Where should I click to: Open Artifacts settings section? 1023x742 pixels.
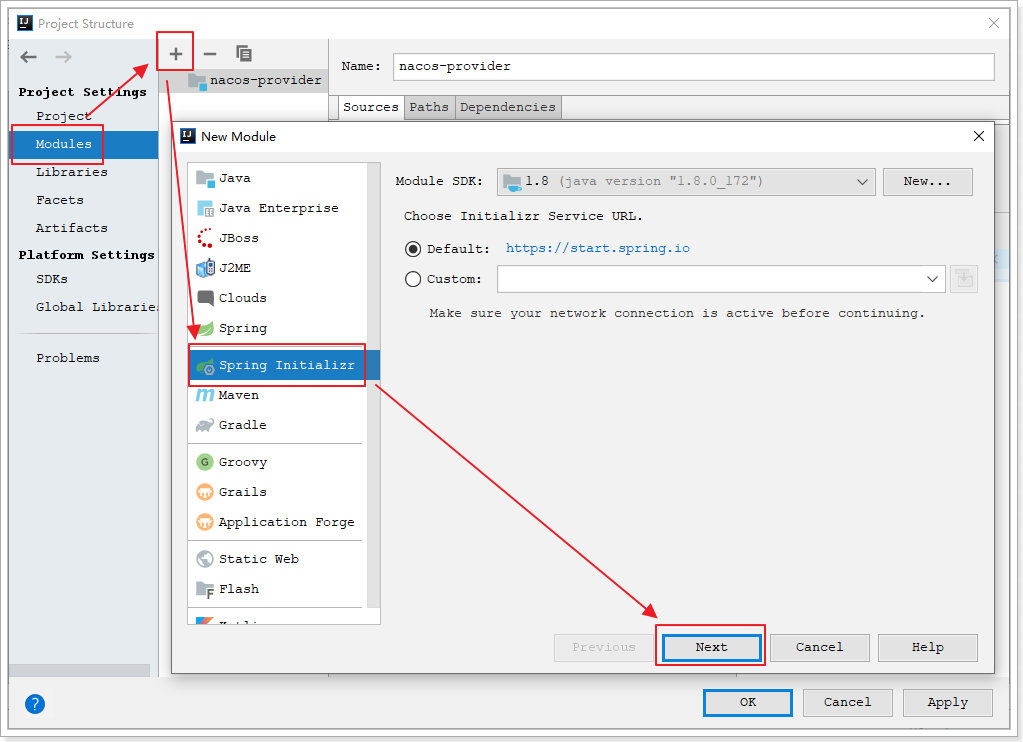pyautogui.click(x=72, y=228)
